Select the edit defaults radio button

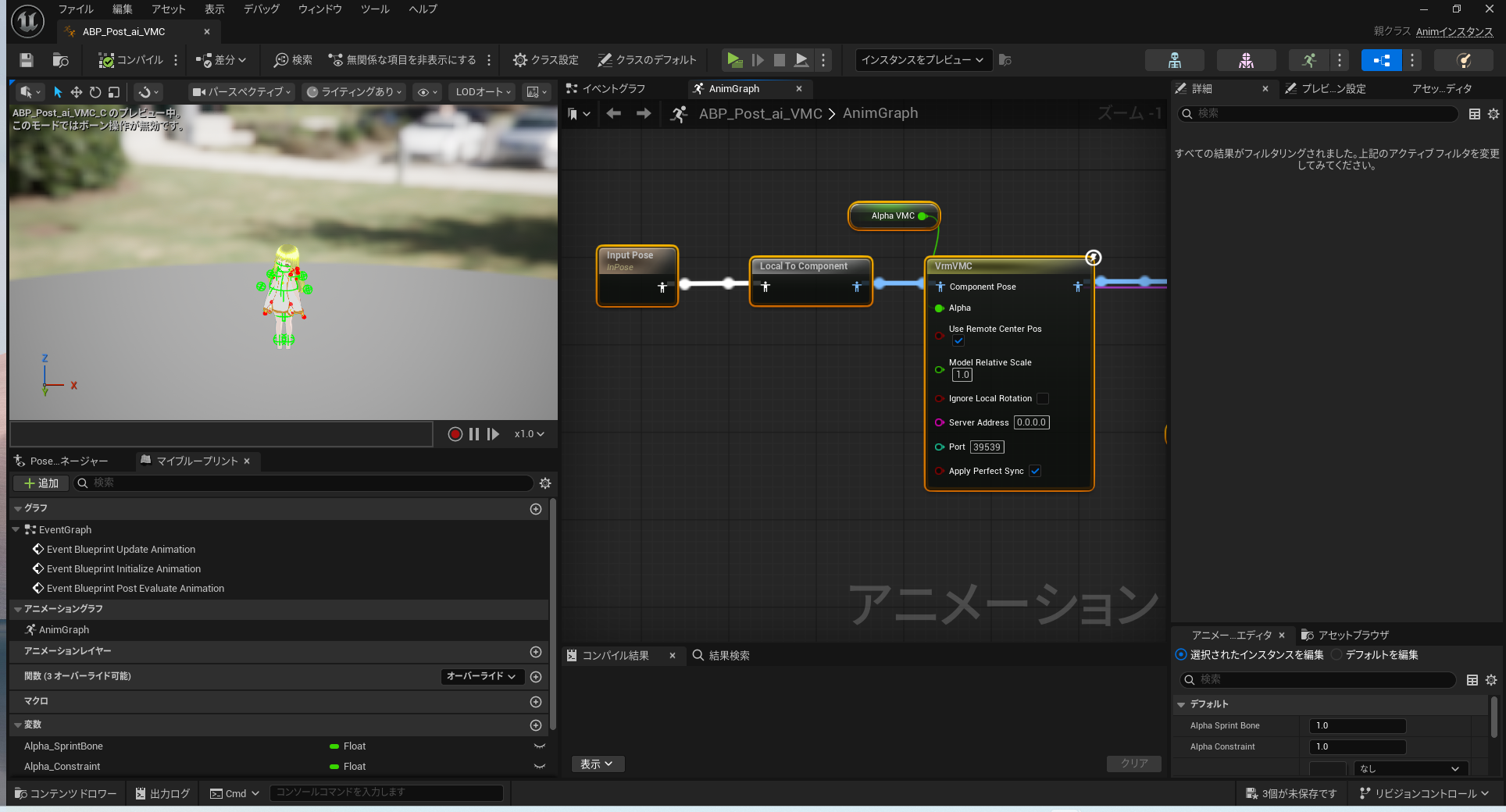(1337, 655)
